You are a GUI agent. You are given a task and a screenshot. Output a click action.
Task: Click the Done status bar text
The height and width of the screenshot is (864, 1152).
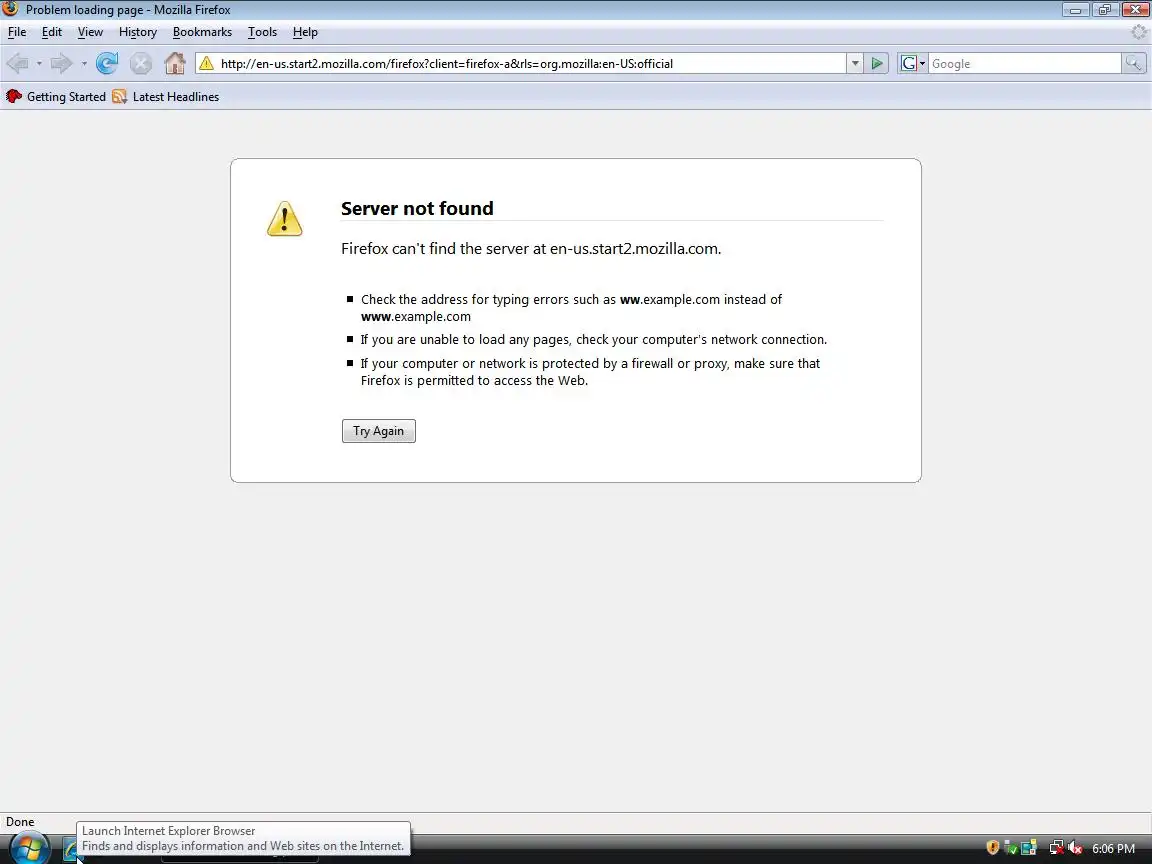20,822
